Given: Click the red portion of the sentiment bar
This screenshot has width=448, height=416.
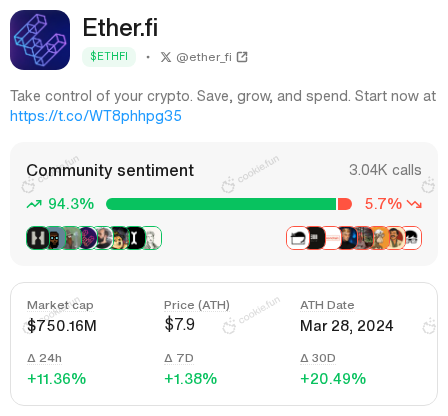Looking at the screenshot, I should coord(345,204).
